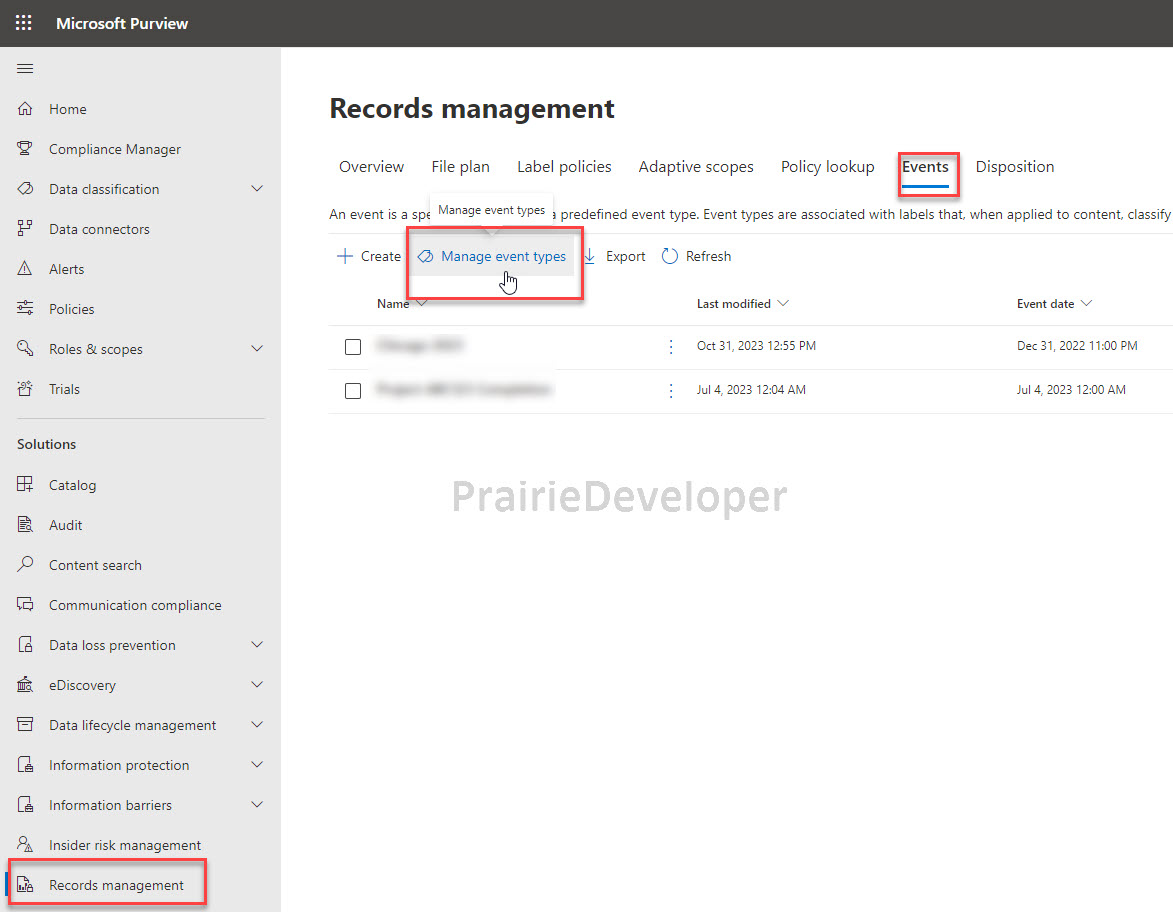Click the Audit document icon
Viewport: 1173px width, 912px height.
click(x=25, y=524)
